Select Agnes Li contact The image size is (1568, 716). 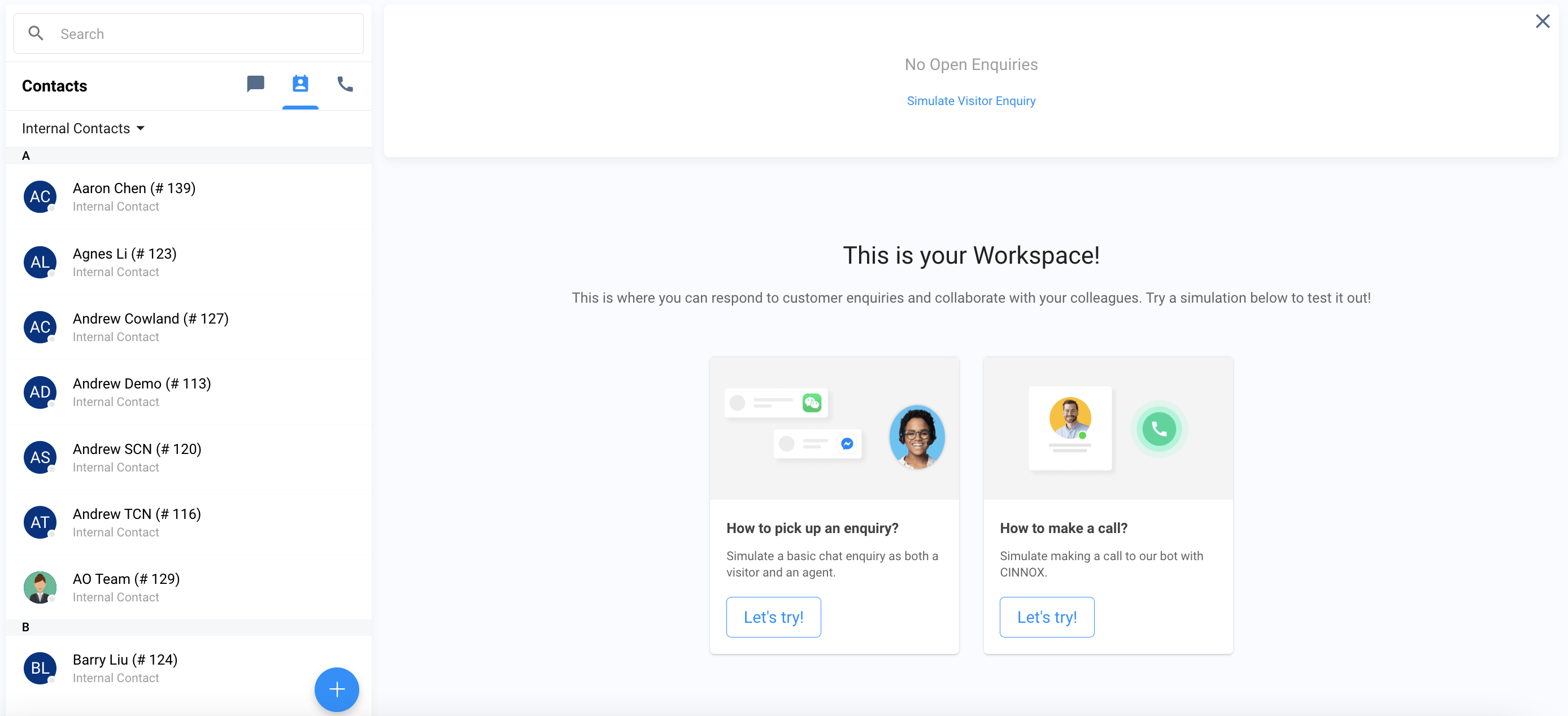[125, 261]
